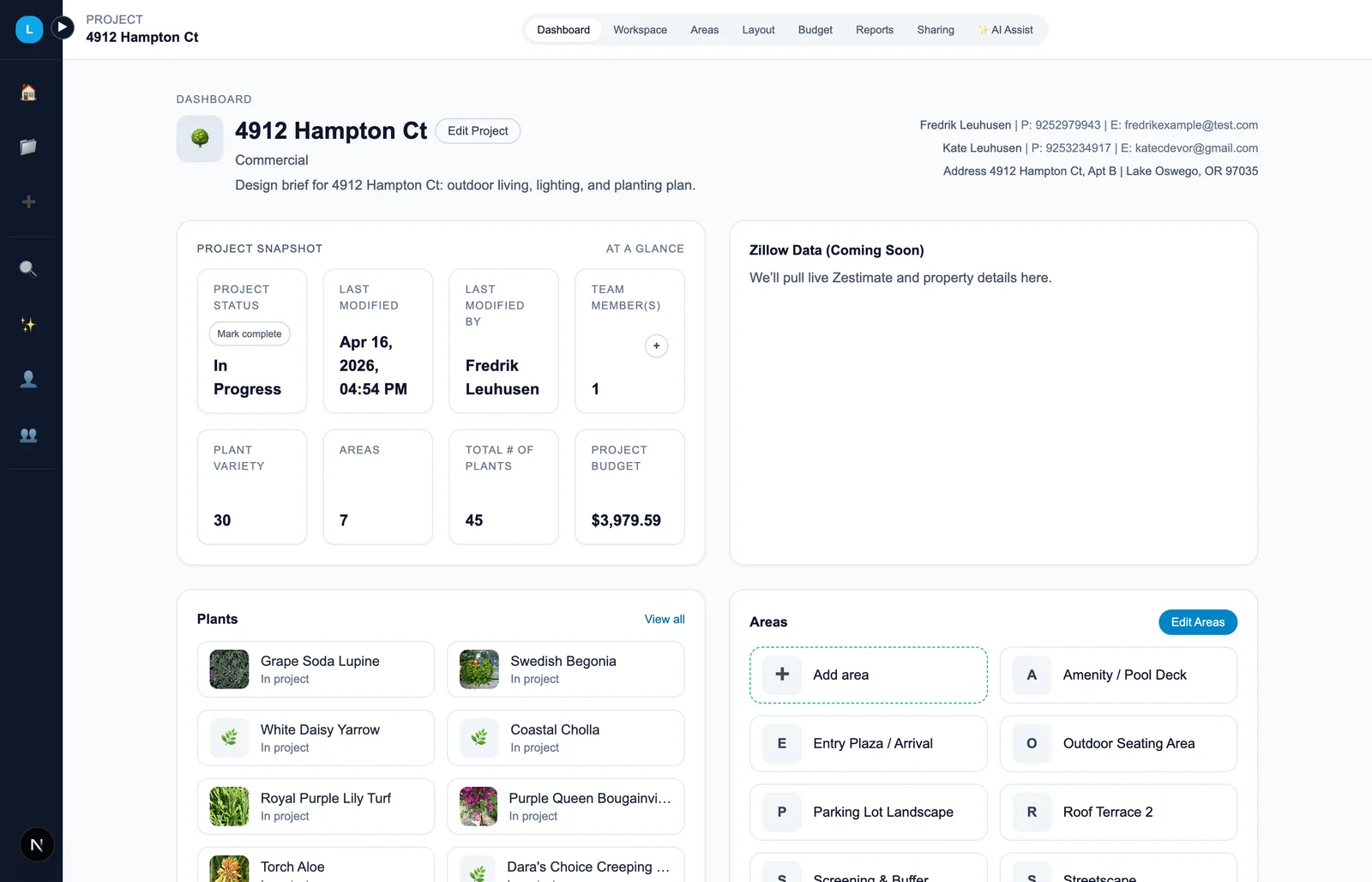1372x882 pixels.
Task: Open the Purple Queen Bougainvillea thumbnail
Action: pos(478,807)
